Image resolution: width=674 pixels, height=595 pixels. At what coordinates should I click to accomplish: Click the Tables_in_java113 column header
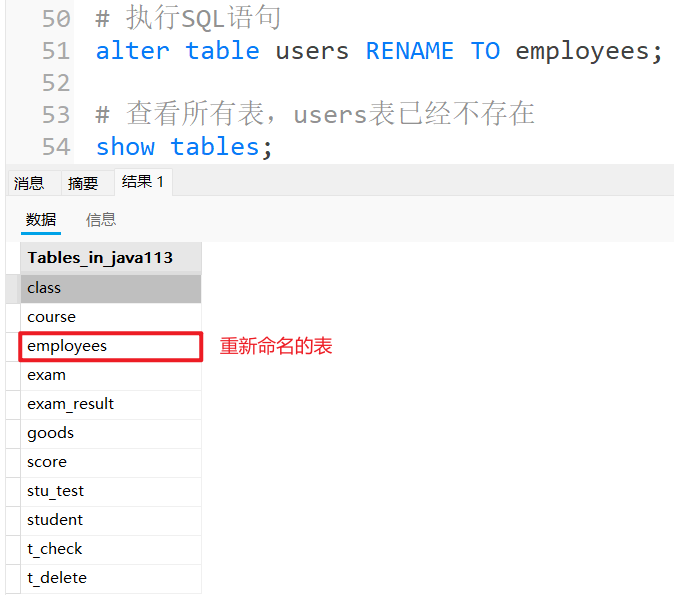[x=111, y=258]
